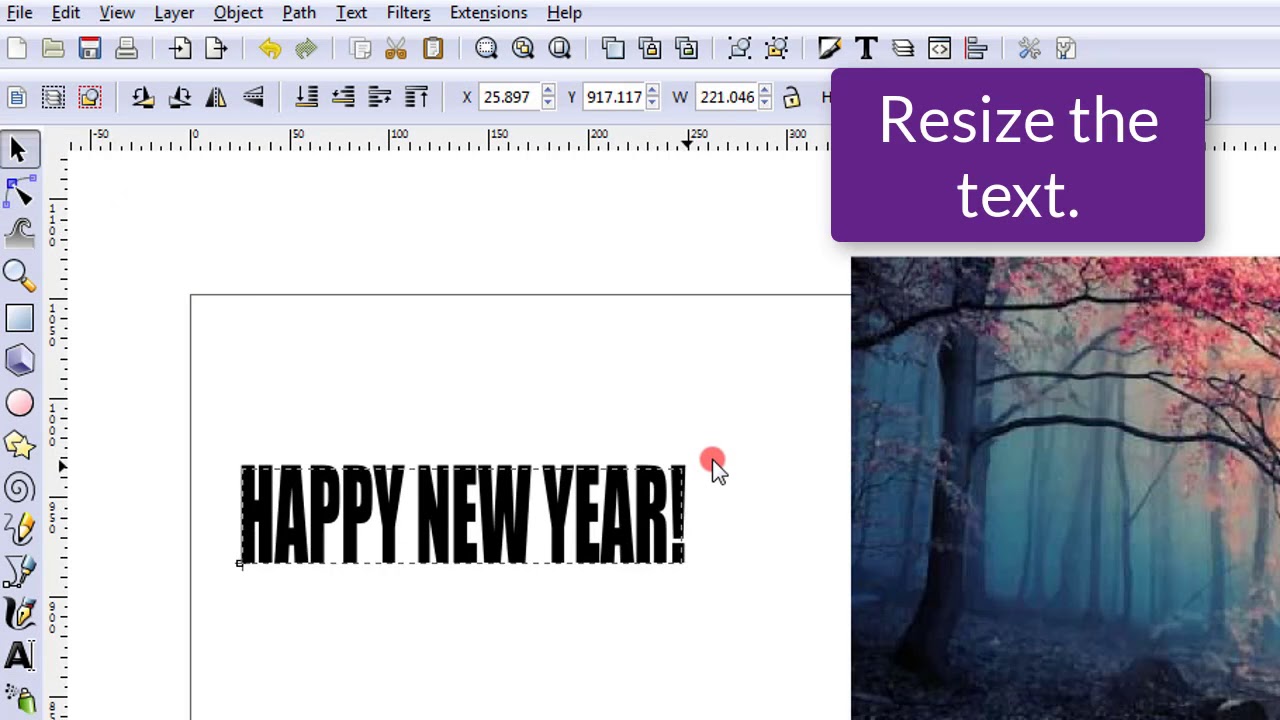Viewport: 1280px width, 720px height.
Task: Ungroup selected objects
Action: coord(776,48)
